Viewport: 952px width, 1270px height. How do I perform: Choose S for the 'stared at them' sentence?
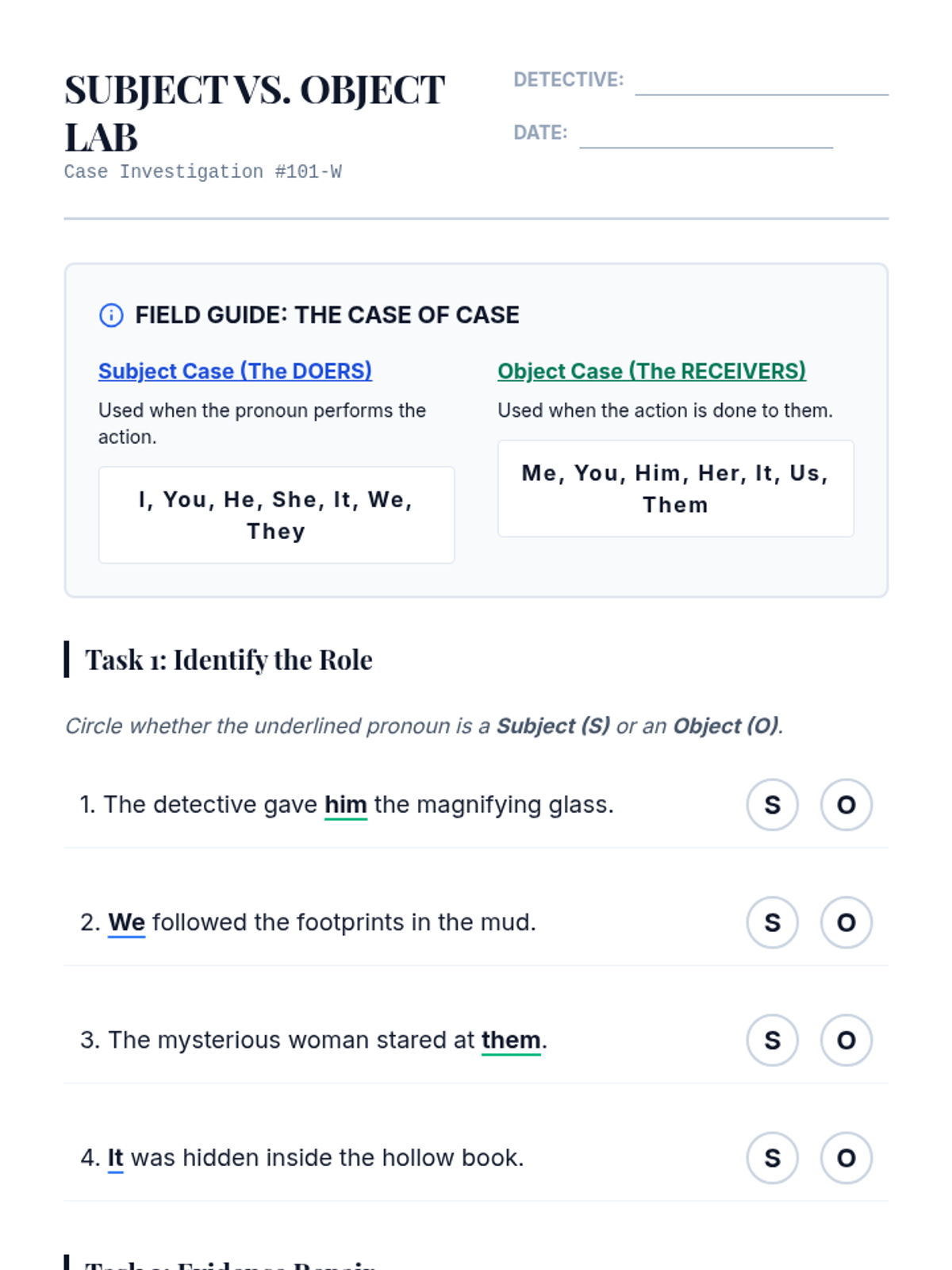click(772, 1040)
